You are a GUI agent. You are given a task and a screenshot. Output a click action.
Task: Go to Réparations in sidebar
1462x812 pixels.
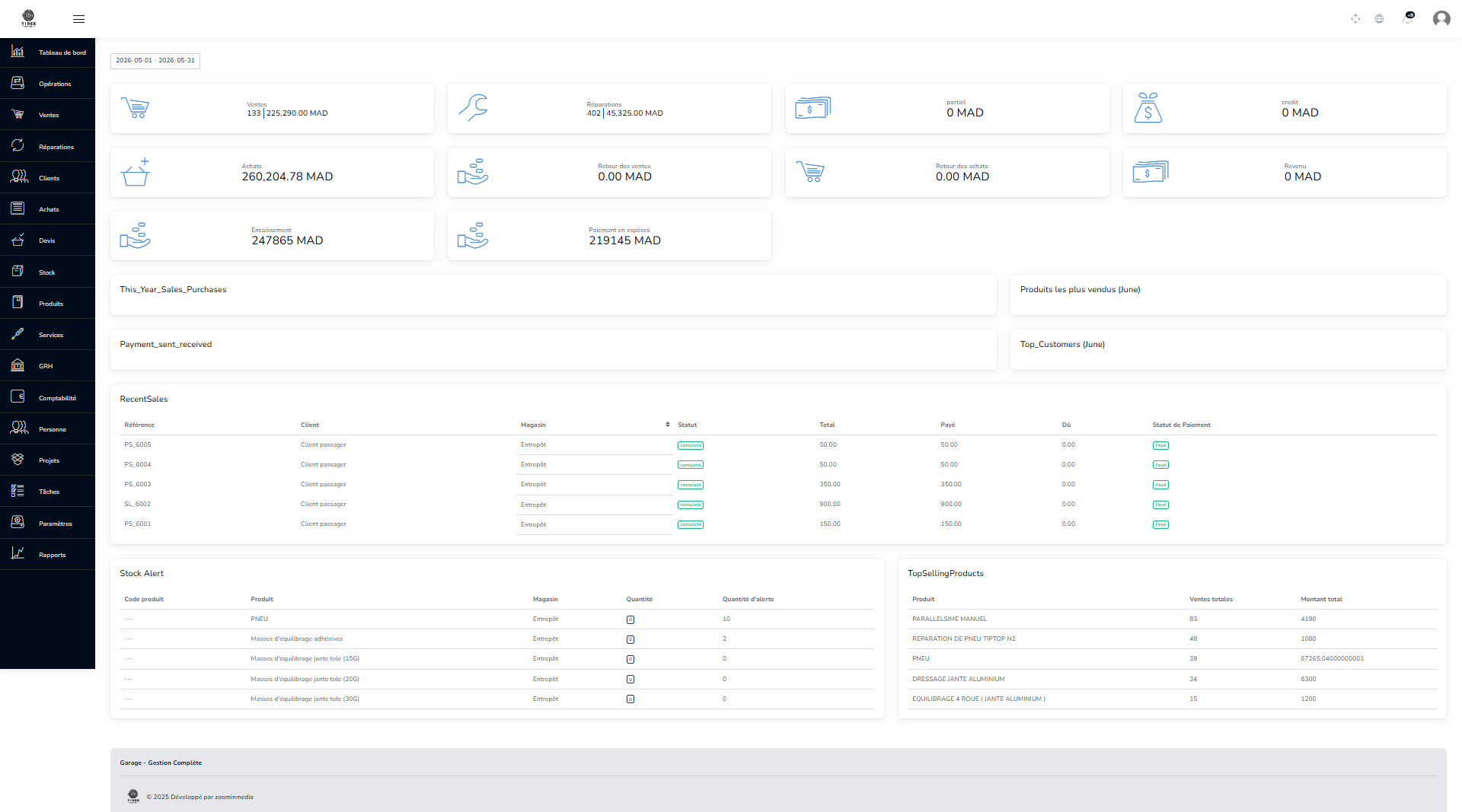(x=47, y=147)
